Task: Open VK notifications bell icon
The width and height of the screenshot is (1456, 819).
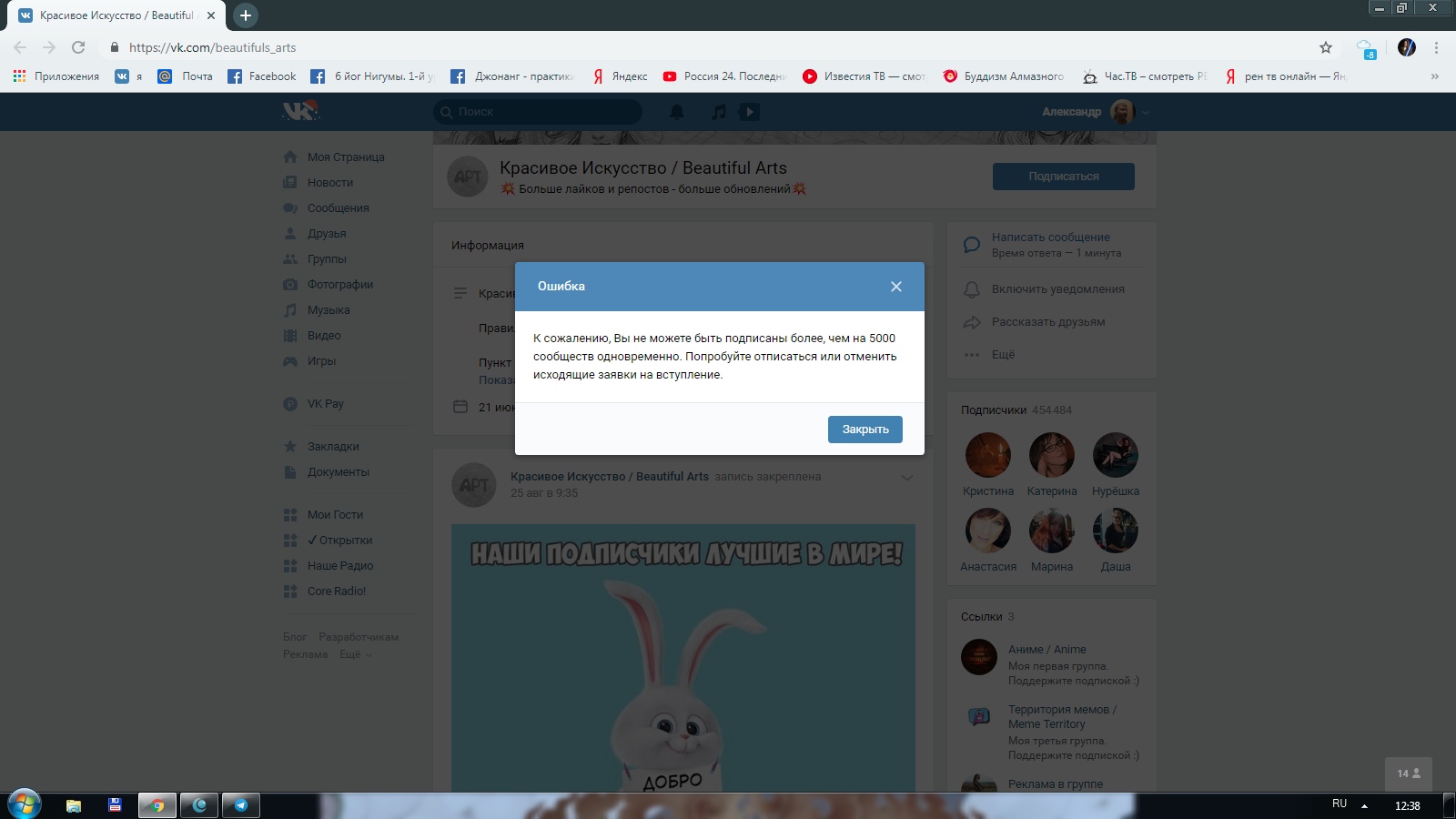Action: pos(677,112)
